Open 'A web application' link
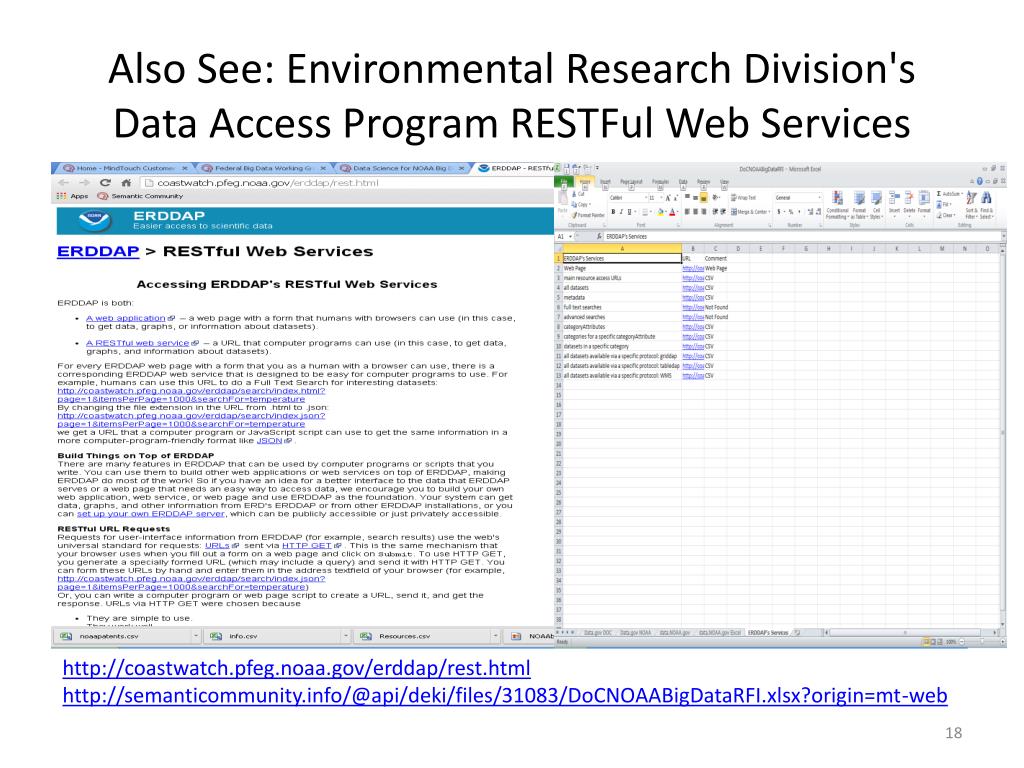1024x768 pixels. click(x=125, y=318)
